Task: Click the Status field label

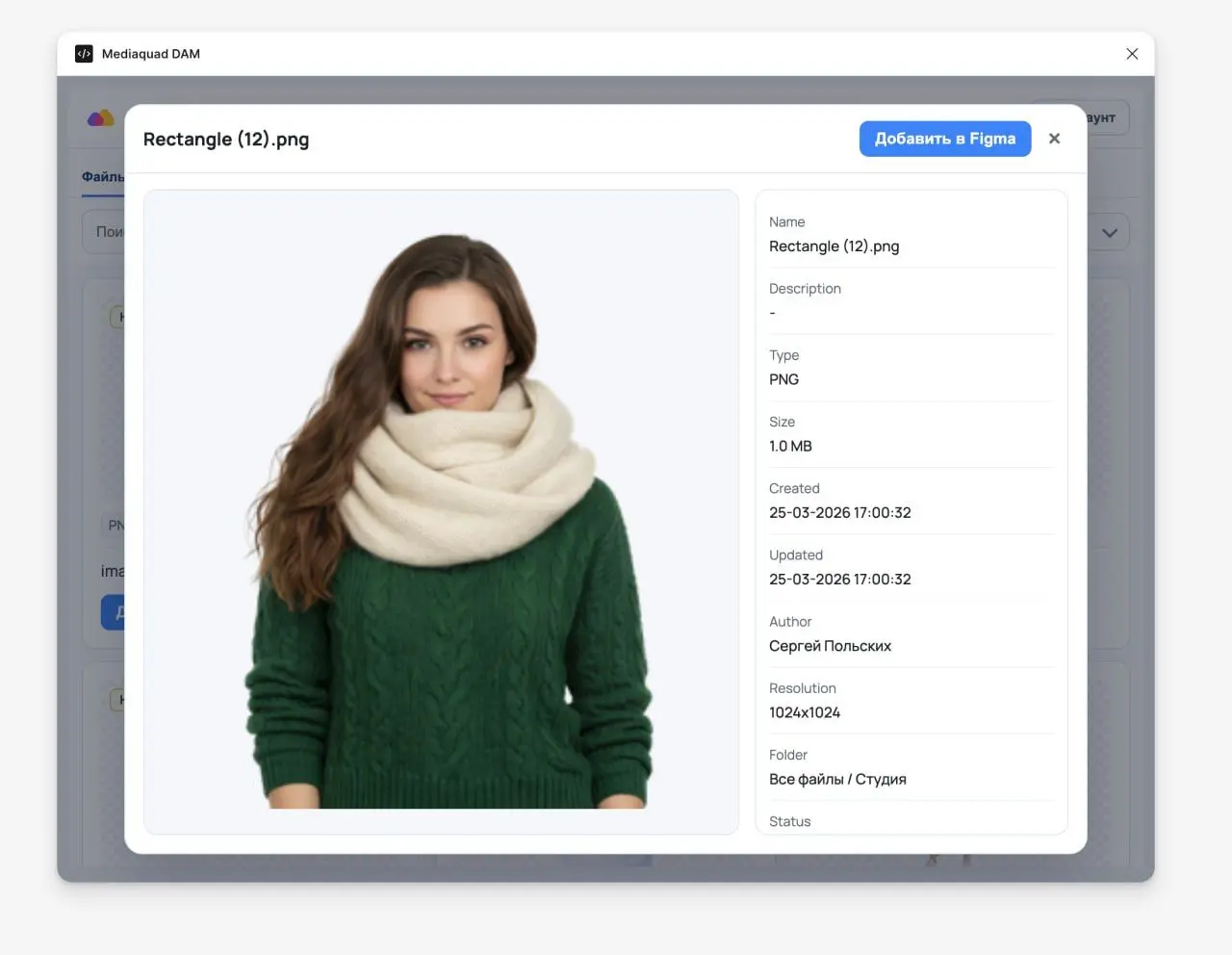Action: [790, 821]
